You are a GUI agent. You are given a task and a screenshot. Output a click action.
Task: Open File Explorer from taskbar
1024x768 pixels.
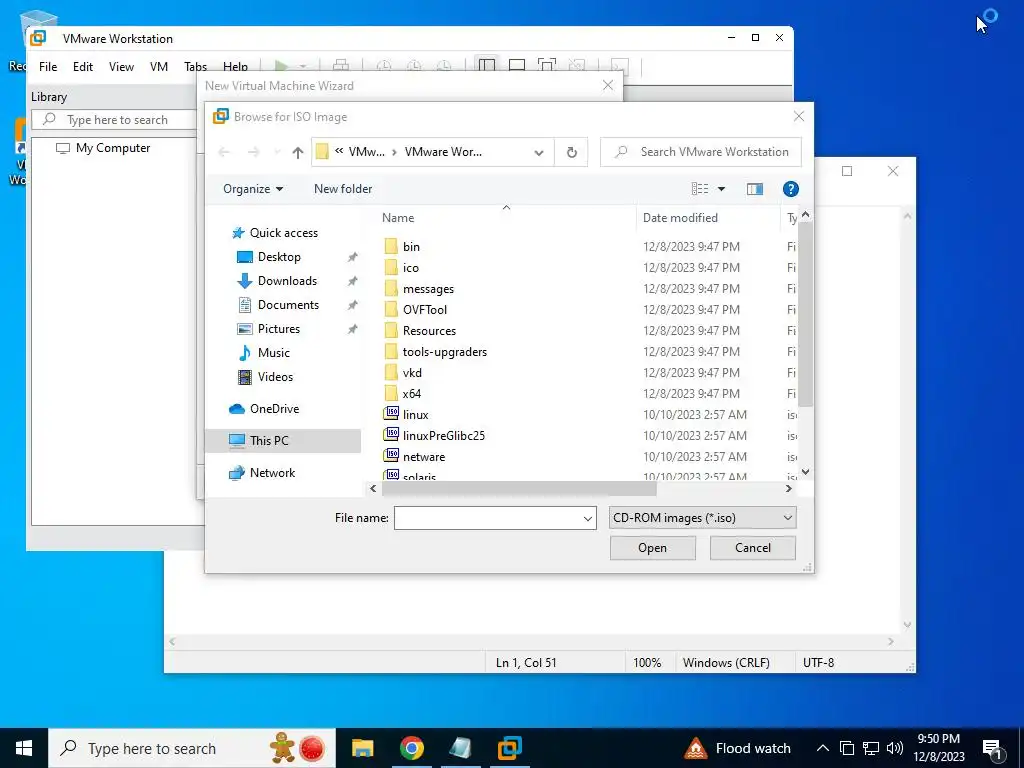362,748
